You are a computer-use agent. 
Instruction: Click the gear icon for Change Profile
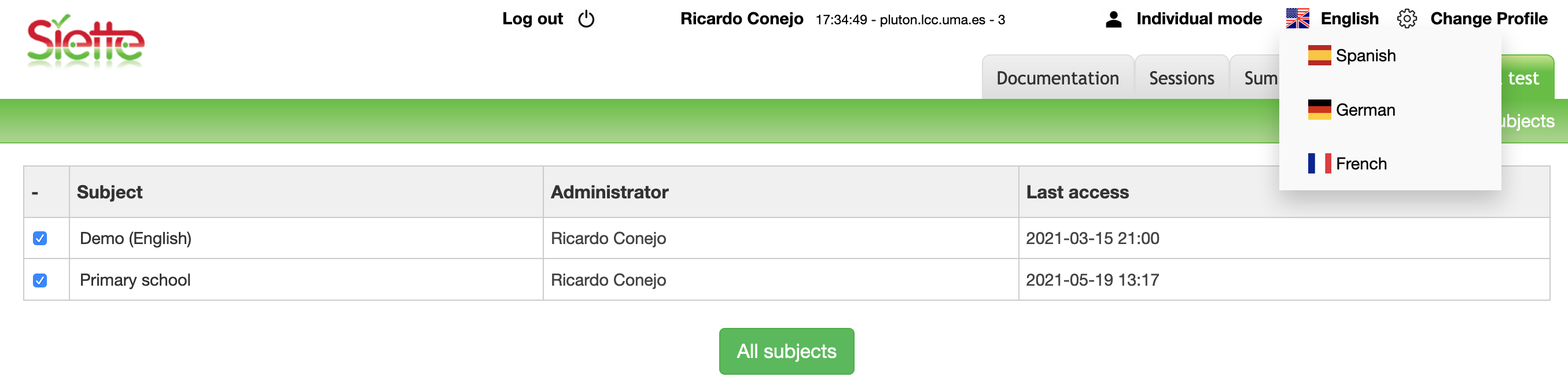coord(1407,19)
